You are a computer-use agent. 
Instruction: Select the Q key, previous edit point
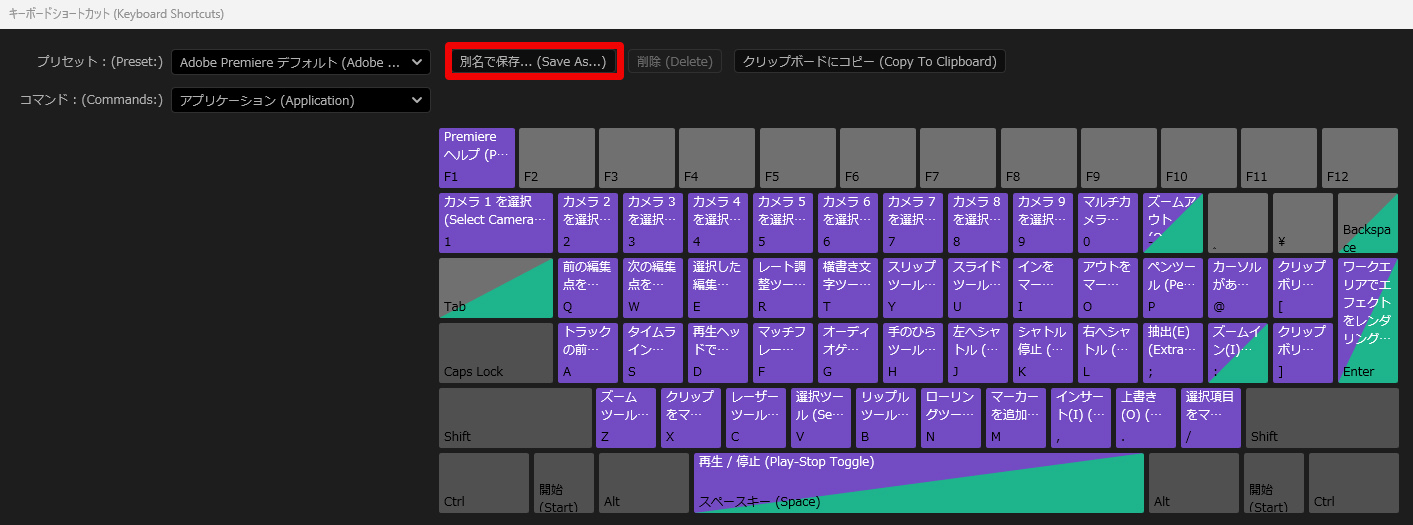pos(588,288)
